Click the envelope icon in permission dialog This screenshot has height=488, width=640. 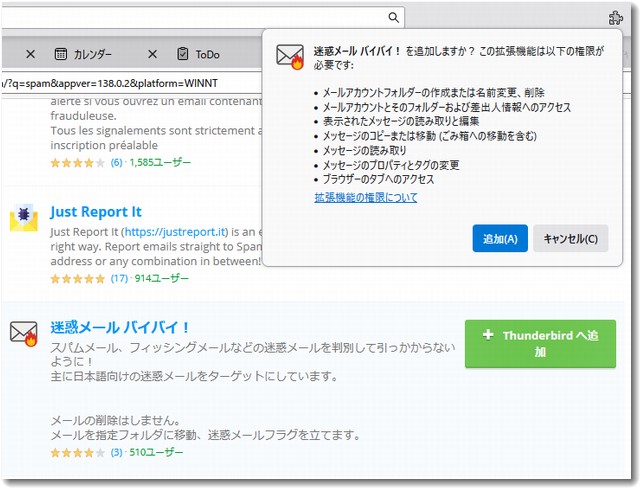290,56
